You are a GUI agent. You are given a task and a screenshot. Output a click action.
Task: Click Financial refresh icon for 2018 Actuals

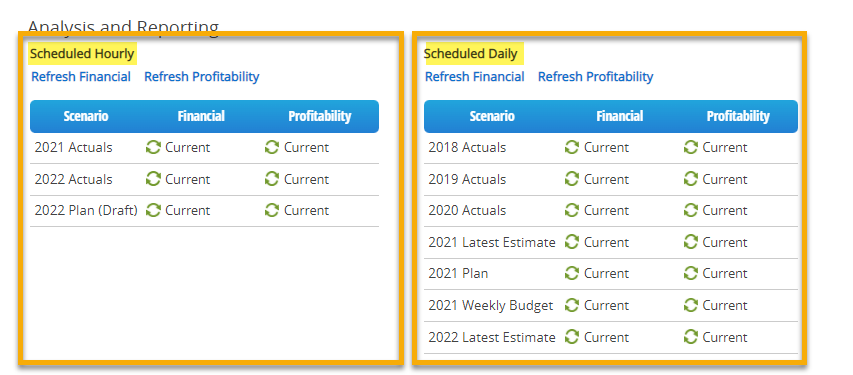pos(572,147)
